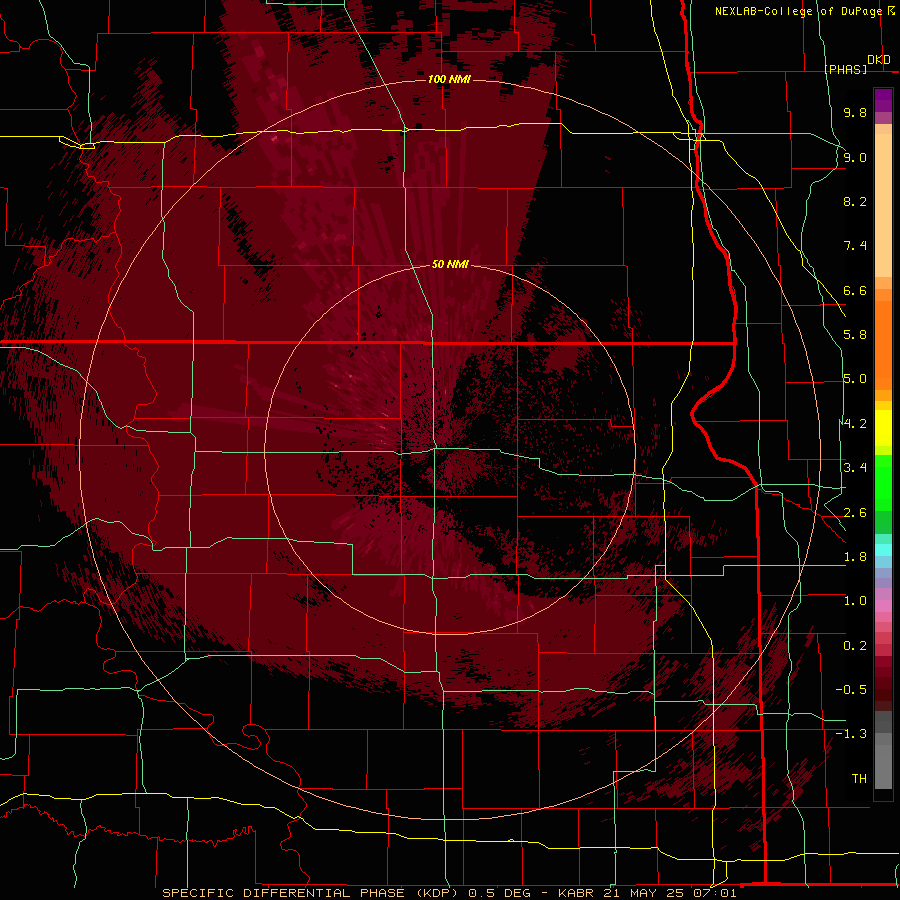Click the 0.2 value on the scale
This screenshot has height=900, width=900.
(x=855, y=646)
